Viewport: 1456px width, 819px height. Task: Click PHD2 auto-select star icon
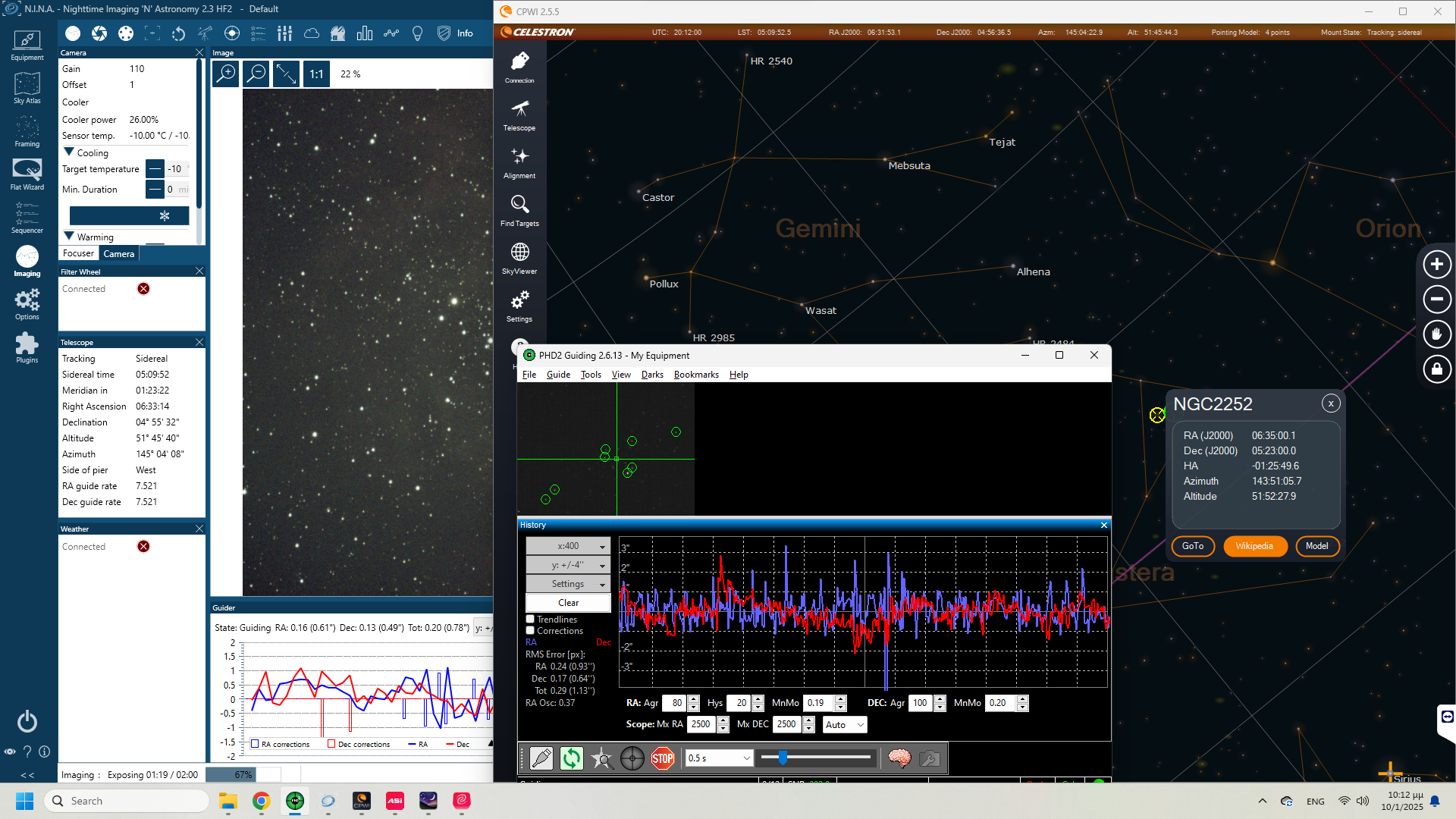[x=602, y=758]
